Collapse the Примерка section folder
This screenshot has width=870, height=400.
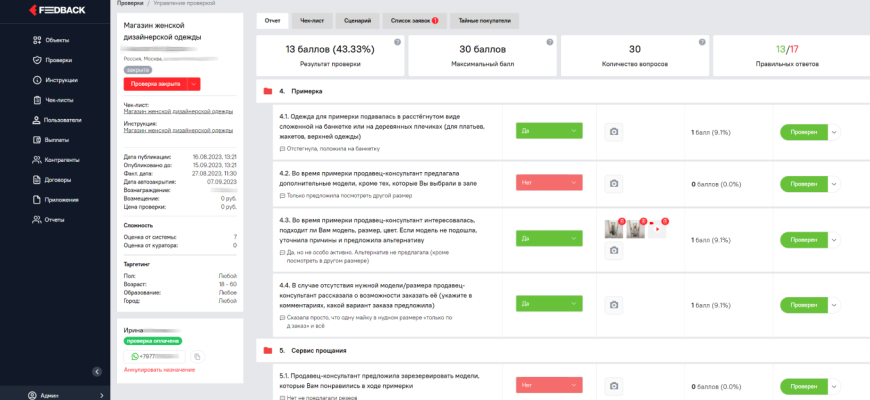pyautogui.click(x=267, y=92)
